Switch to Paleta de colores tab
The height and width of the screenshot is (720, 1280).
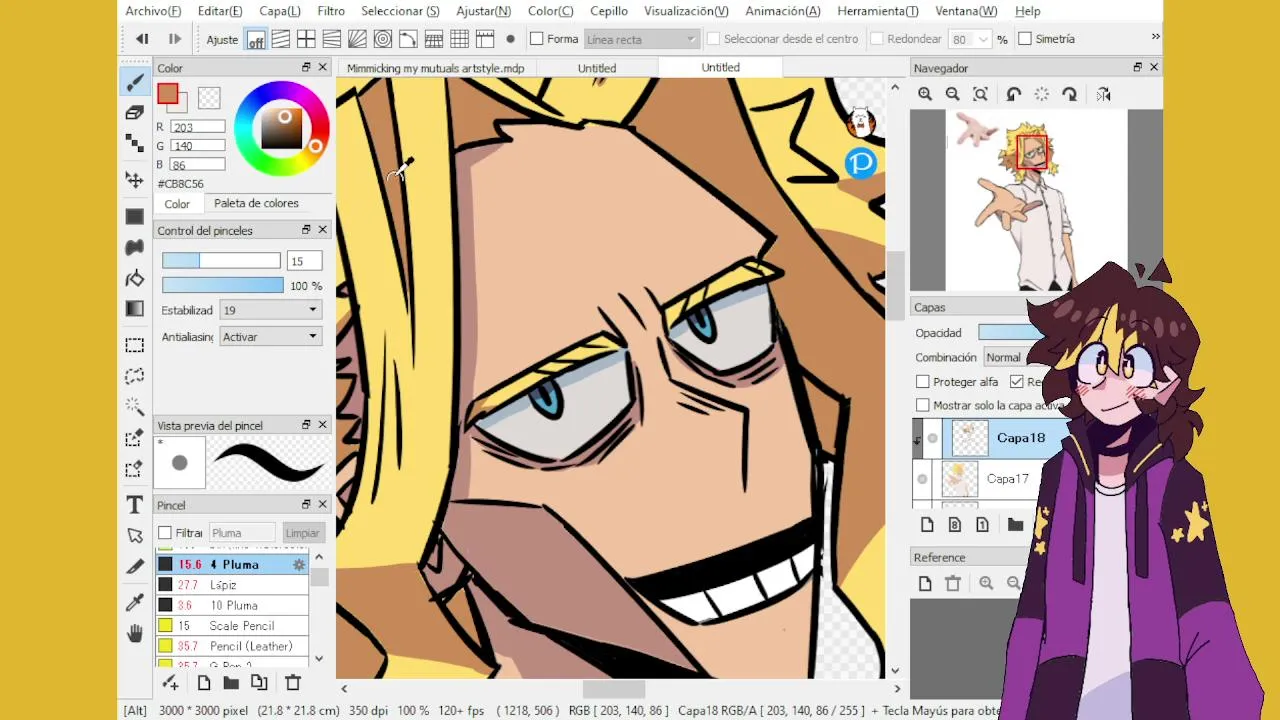256,203
